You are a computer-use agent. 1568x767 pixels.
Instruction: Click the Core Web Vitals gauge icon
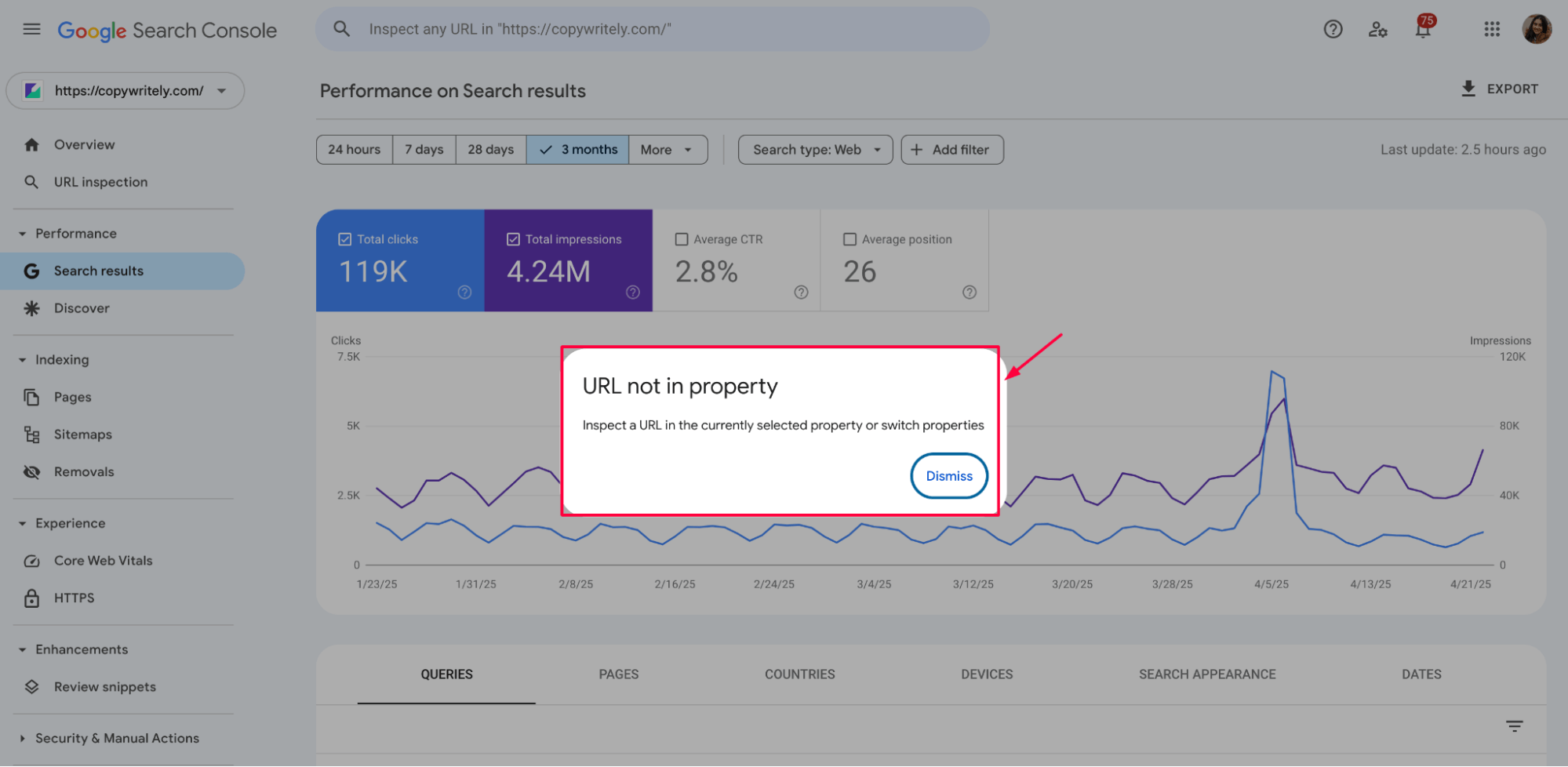pyautogui.click(x=31, y=561)
